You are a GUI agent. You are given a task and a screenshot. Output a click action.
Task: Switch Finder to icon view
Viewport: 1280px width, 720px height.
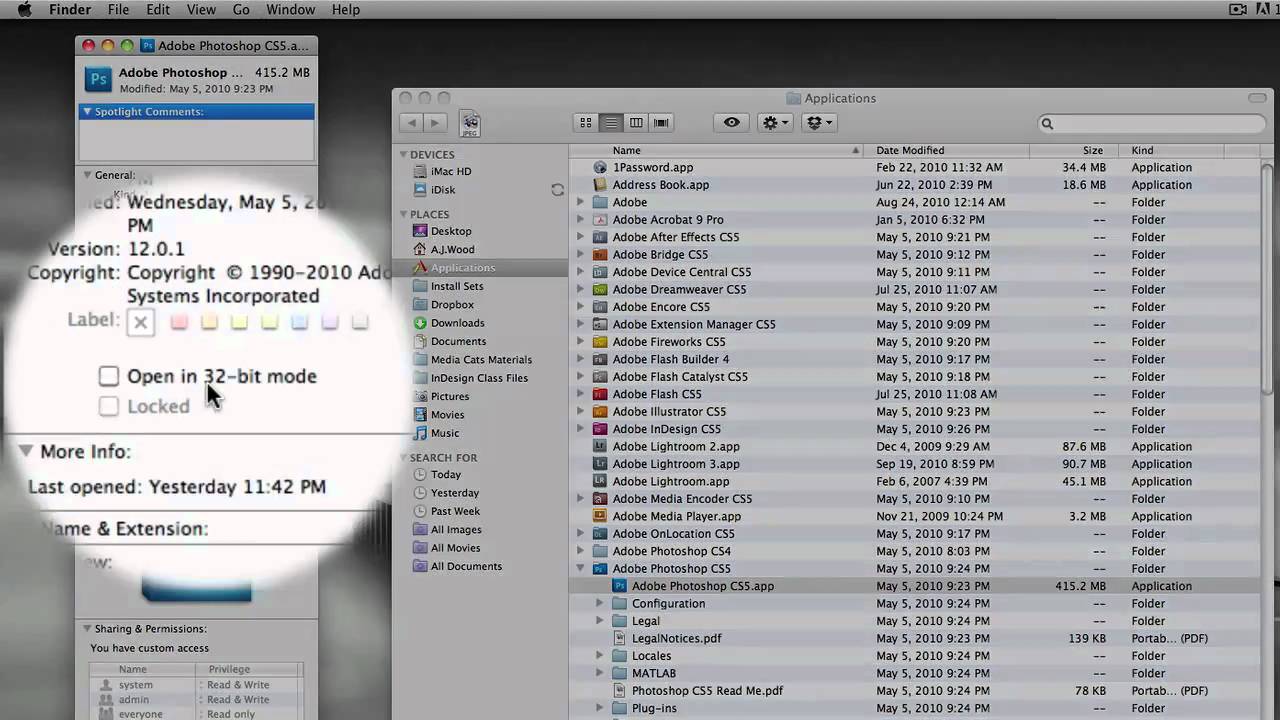point(586,123)
